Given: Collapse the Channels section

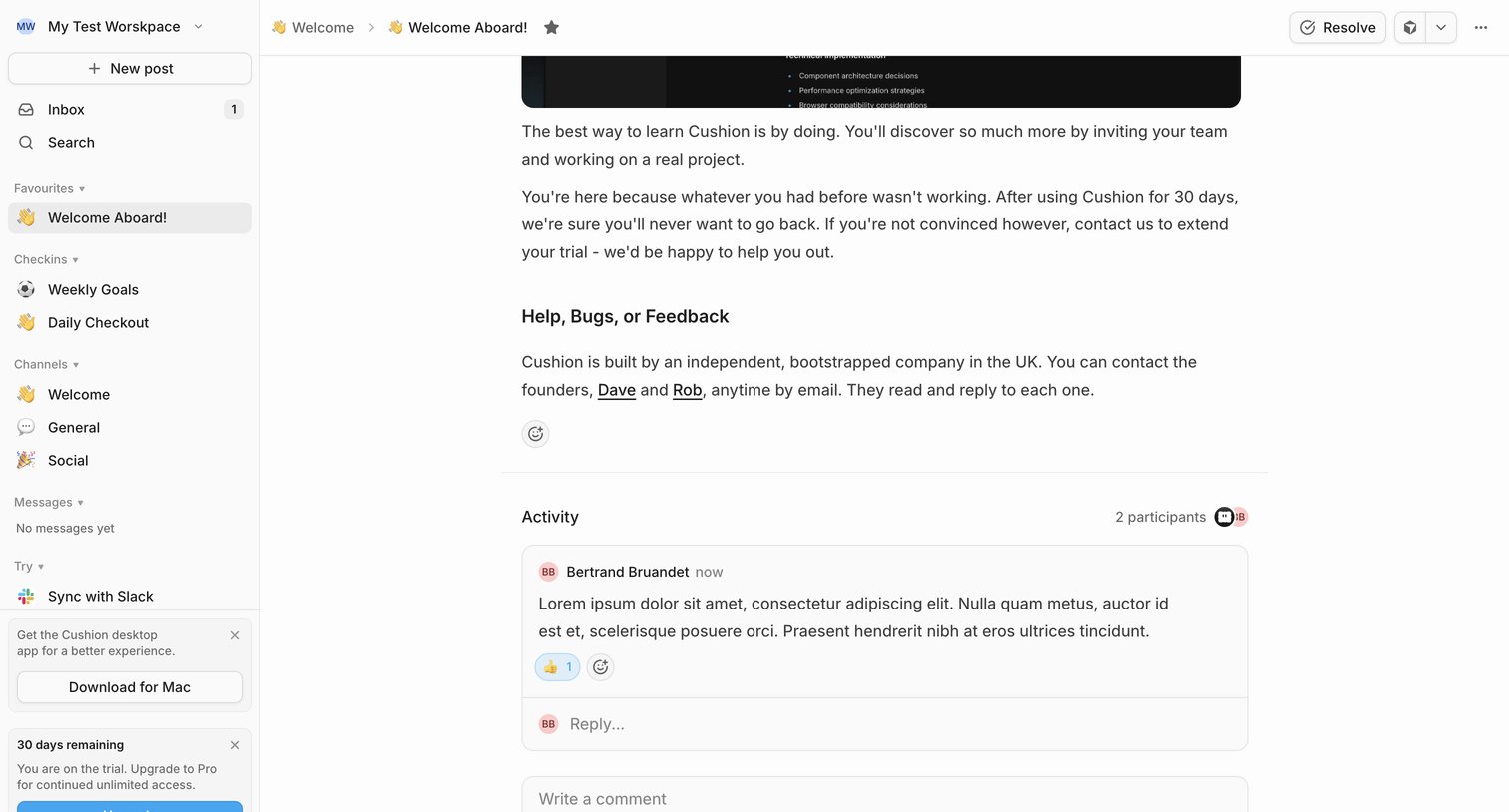Looking at the screenshot, I should point(46,365).
